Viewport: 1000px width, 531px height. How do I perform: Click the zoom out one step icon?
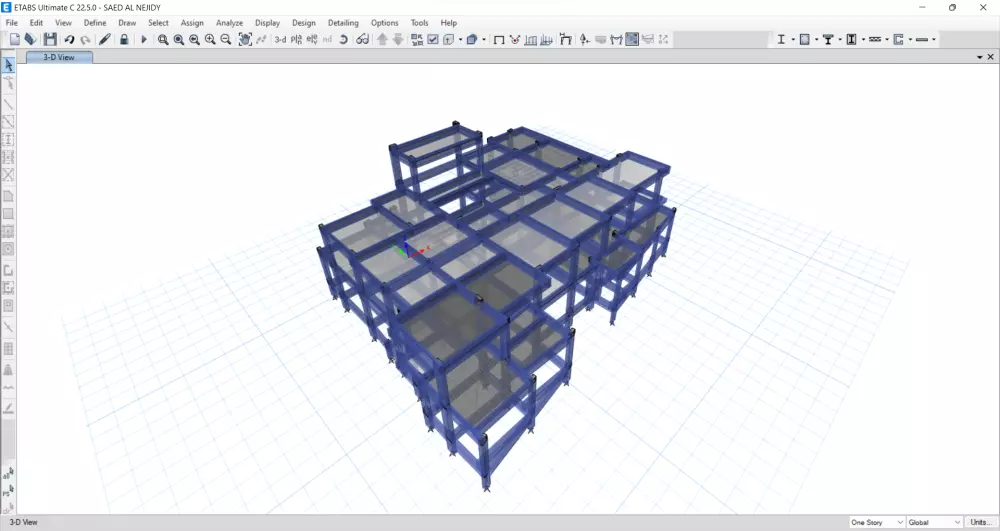pos(226,40)
